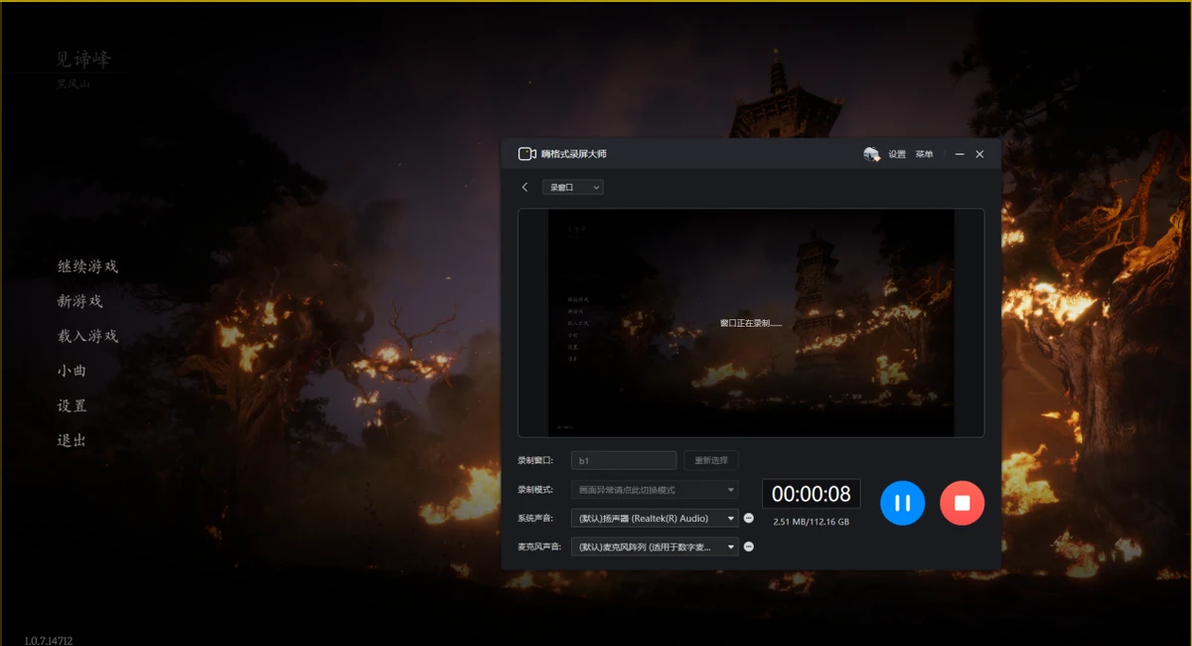Open the 录制模式 dropdown
Image resolution: width=1192 pixels, height=646 pixels.
[x=655, y=490]
